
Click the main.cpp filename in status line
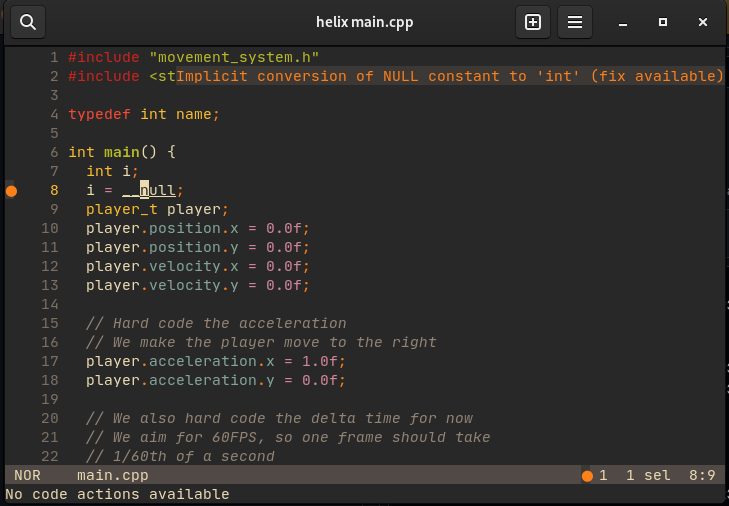tap(113, 475)
